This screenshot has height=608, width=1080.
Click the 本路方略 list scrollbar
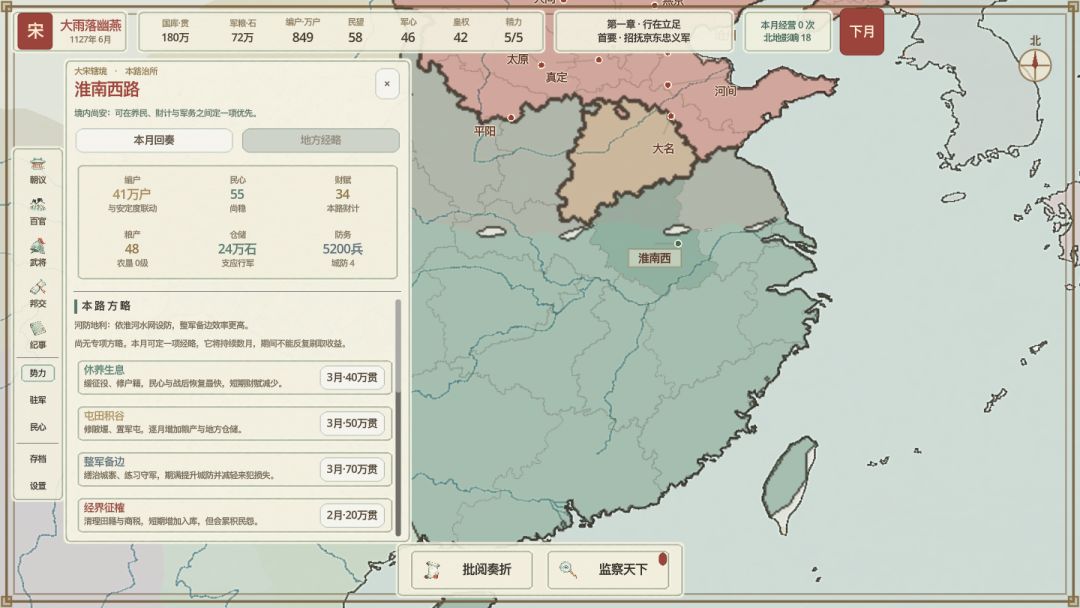click(x=398, y=417)
